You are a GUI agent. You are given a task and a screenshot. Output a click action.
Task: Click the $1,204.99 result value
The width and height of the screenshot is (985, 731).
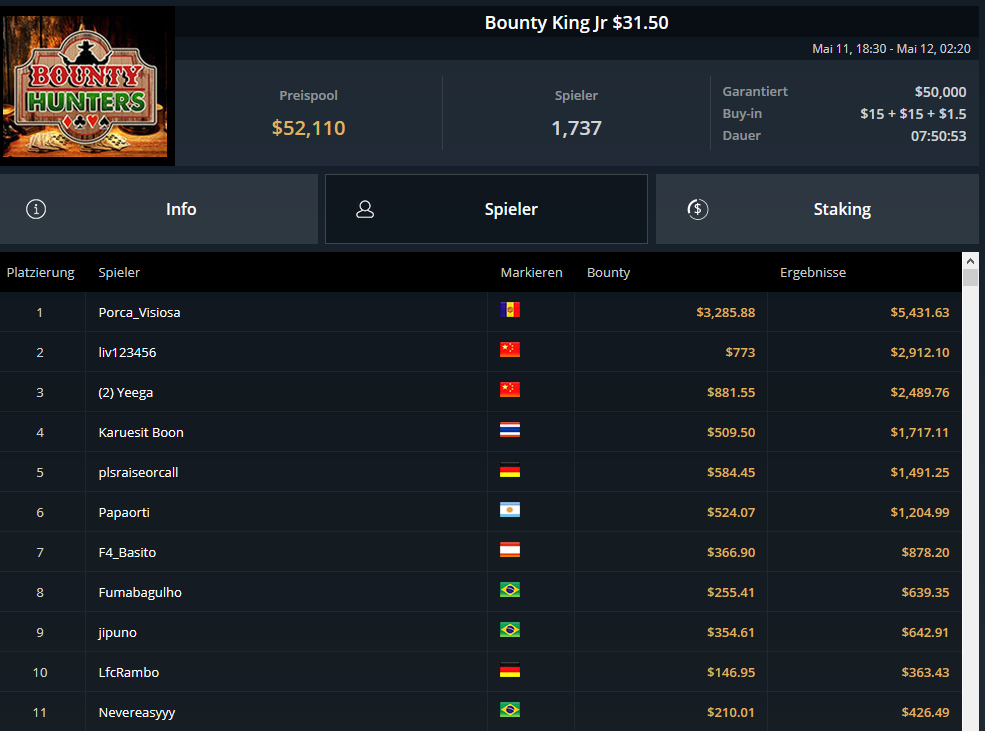click(x=920, y=512)
